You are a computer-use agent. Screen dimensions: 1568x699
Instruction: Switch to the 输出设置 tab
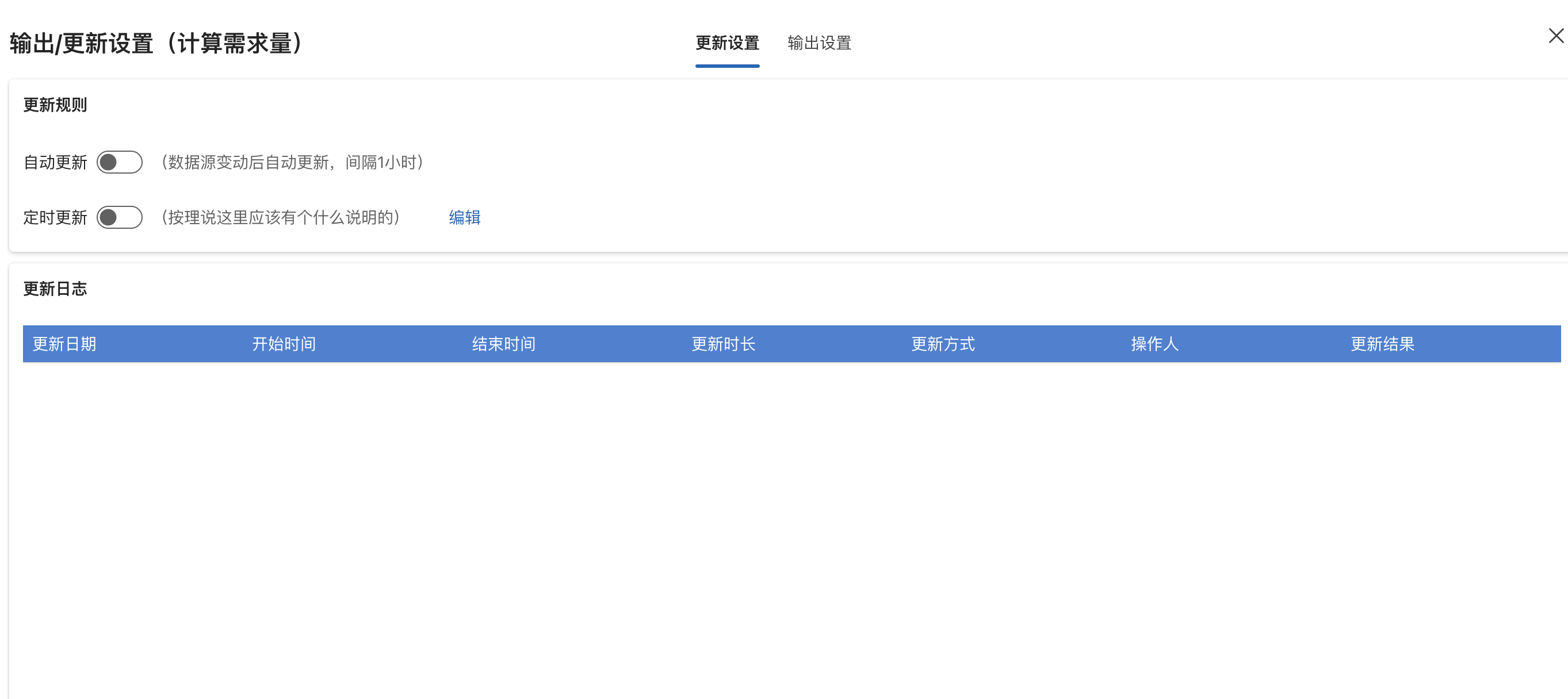818,43
